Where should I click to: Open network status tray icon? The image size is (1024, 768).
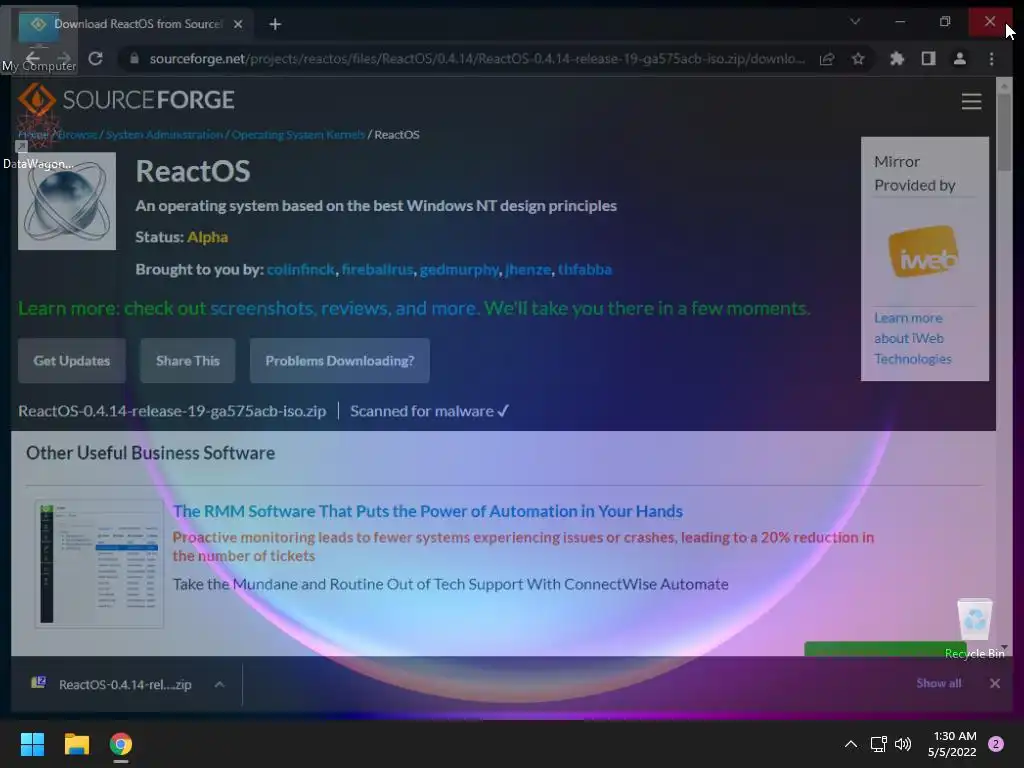point(878,744)
